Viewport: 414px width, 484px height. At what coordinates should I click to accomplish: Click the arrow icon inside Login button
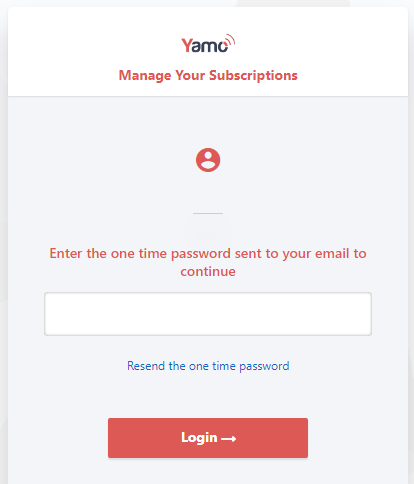(229, 439)
